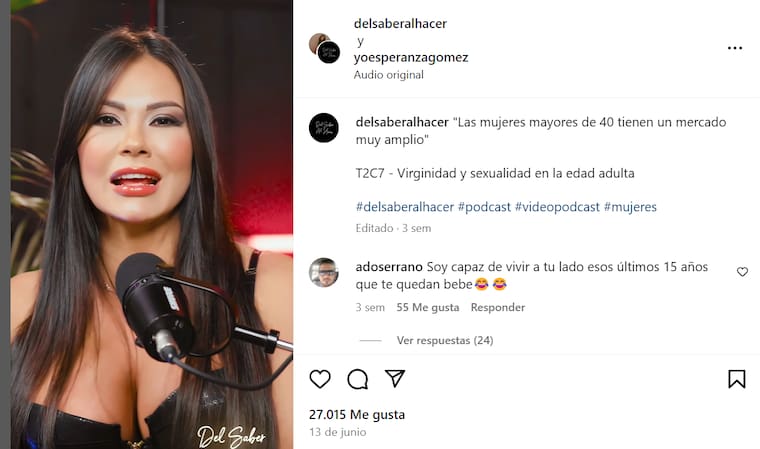The width and height of the screenshot is (760, 449).
Task: Open the yoesperanzagomez profile link
Action: [x=411, y=57]
